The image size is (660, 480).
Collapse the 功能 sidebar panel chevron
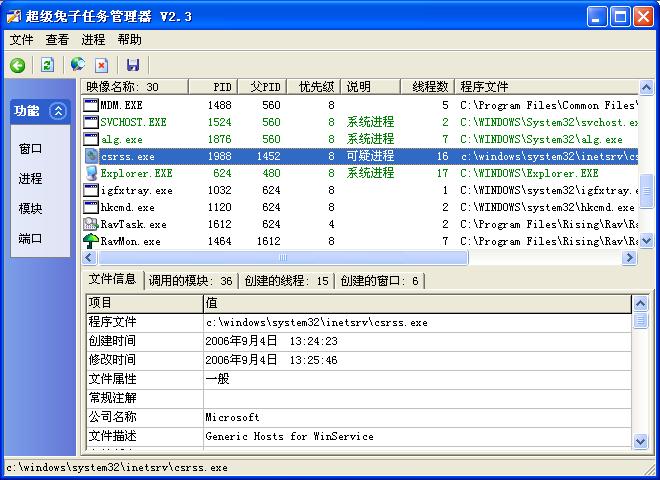58,111
